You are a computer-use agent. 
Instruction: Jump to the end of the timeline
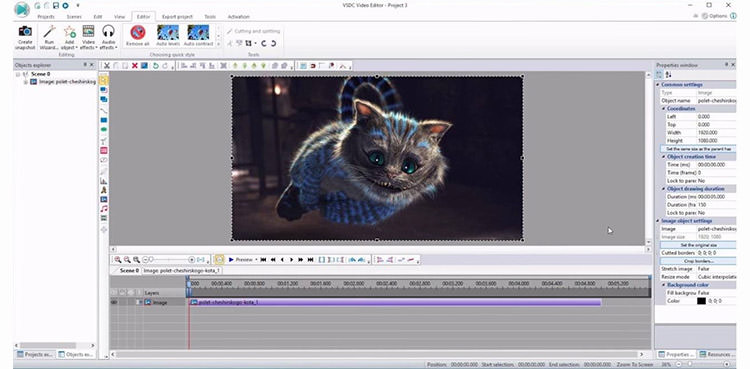pos(310,259)
